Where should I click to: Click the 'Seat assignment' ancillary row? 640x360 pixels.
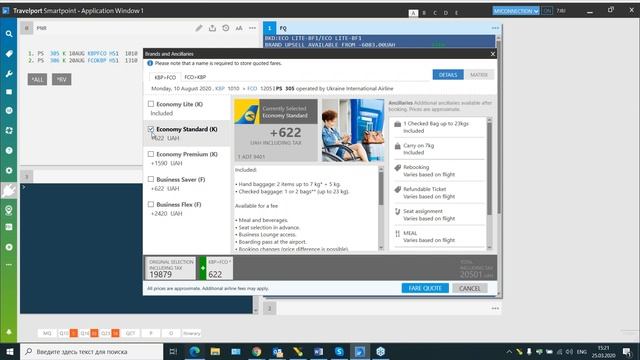[x=438, y=215]
